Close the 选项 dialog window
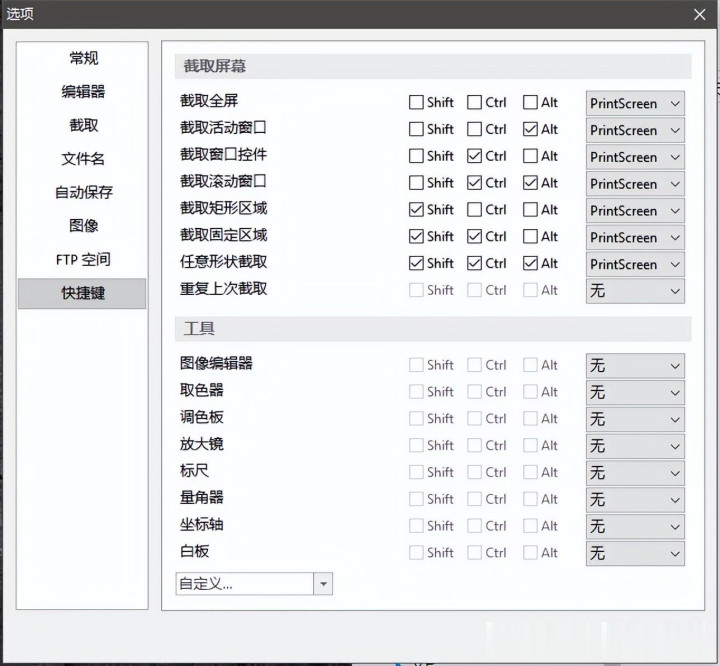 (x=699, y=14)
